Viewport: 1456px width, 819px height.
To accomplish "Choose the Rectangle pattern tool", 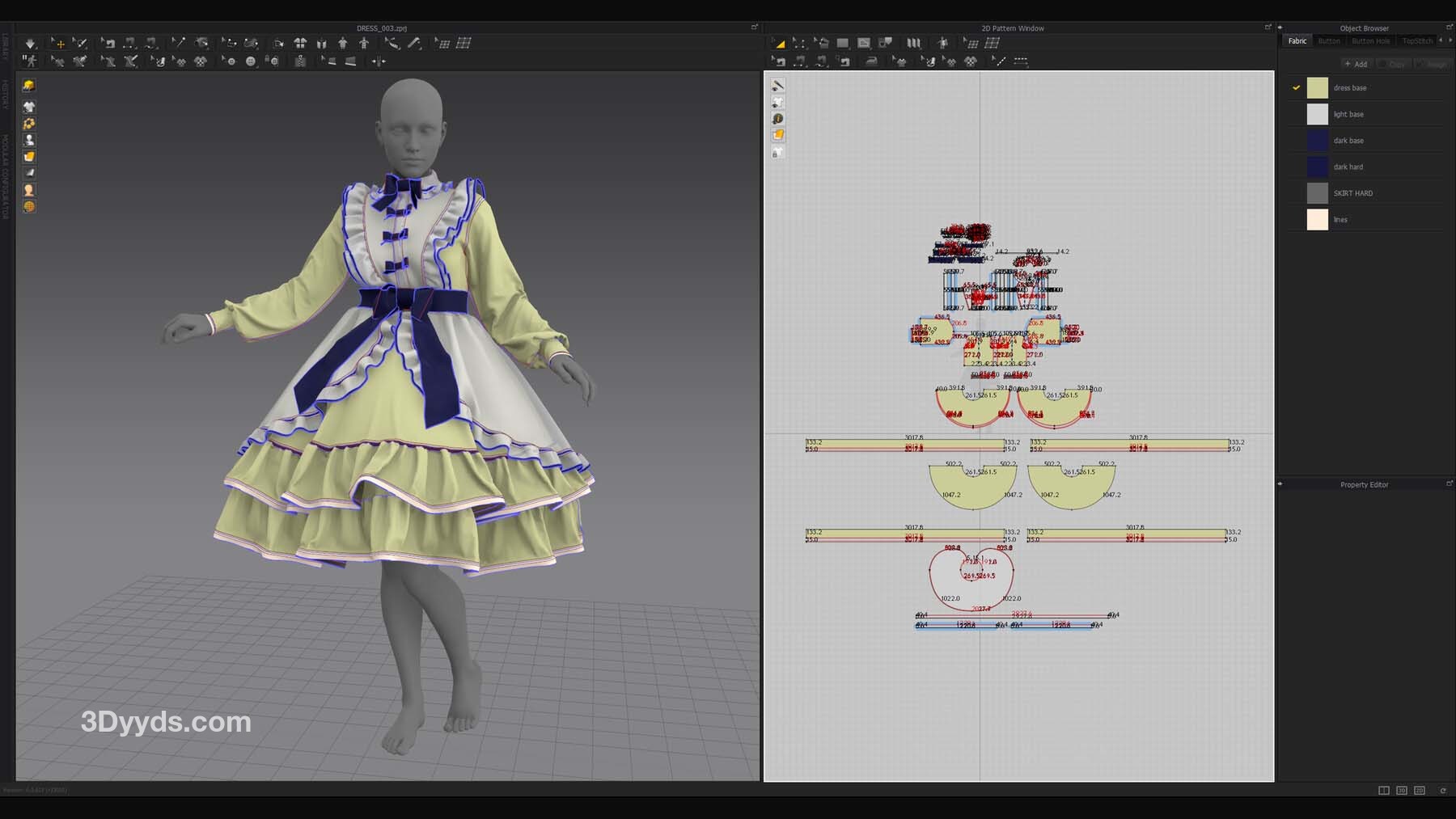I will coord(843,44).
